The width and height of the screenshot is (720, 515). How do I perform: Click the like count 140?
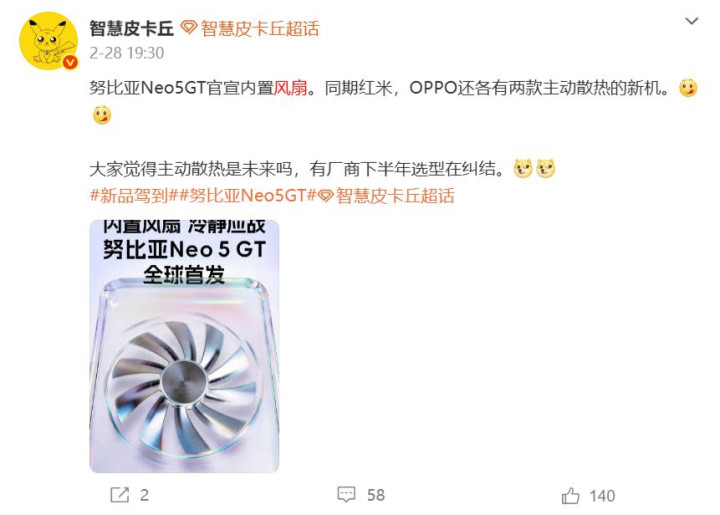tap(602, 496)
